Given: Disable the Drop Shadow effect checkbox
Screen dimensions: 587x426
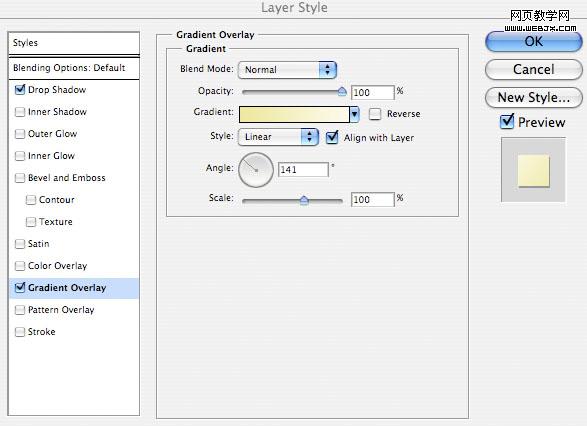Looking at the screenshot, I should (20, 90).
